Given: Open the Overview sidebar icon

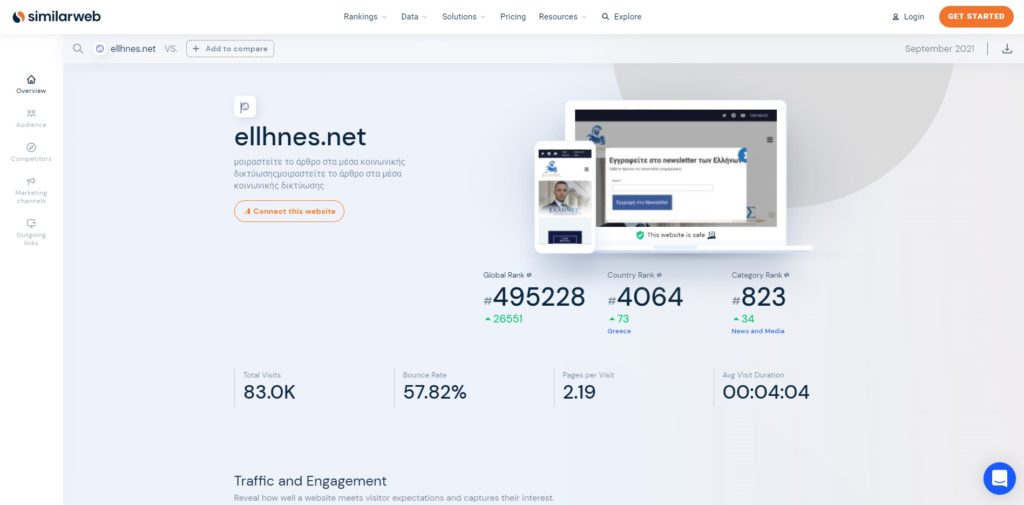Looking at the screenshot, I should click(31, 80).
